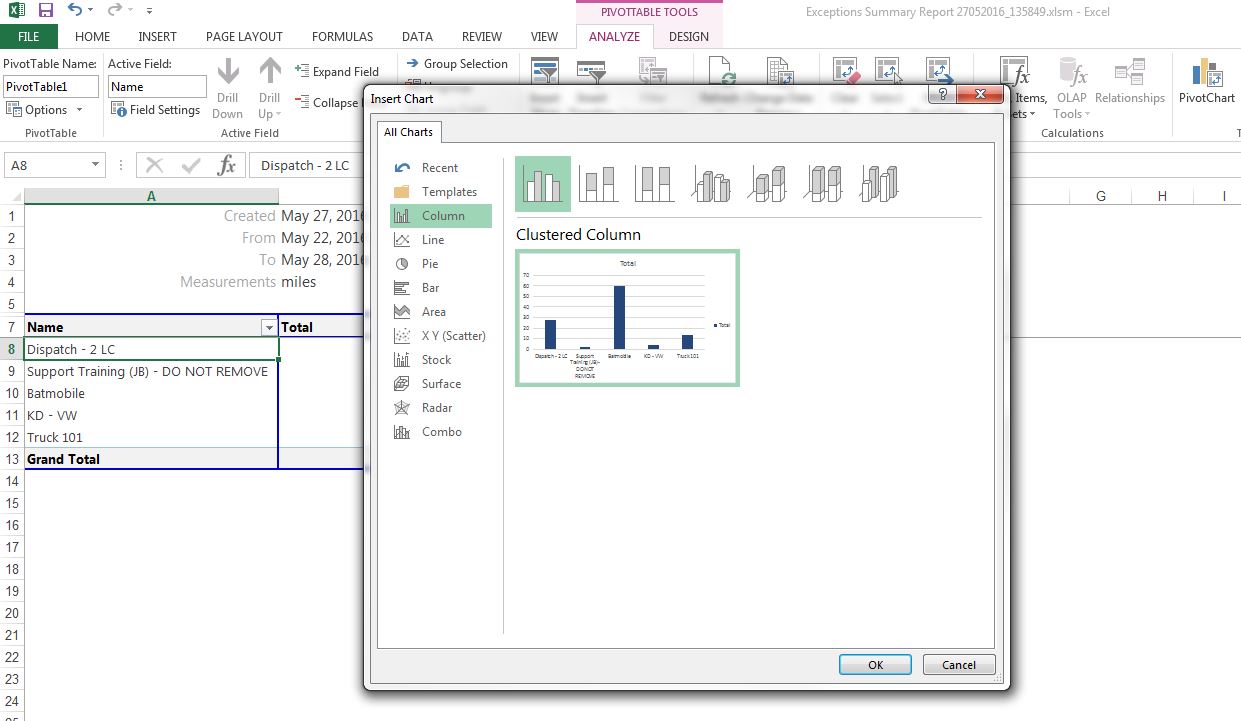This screenshot has height=721, width=1241.
Task: Choose Bar chart category
Action: pos(441,288)
